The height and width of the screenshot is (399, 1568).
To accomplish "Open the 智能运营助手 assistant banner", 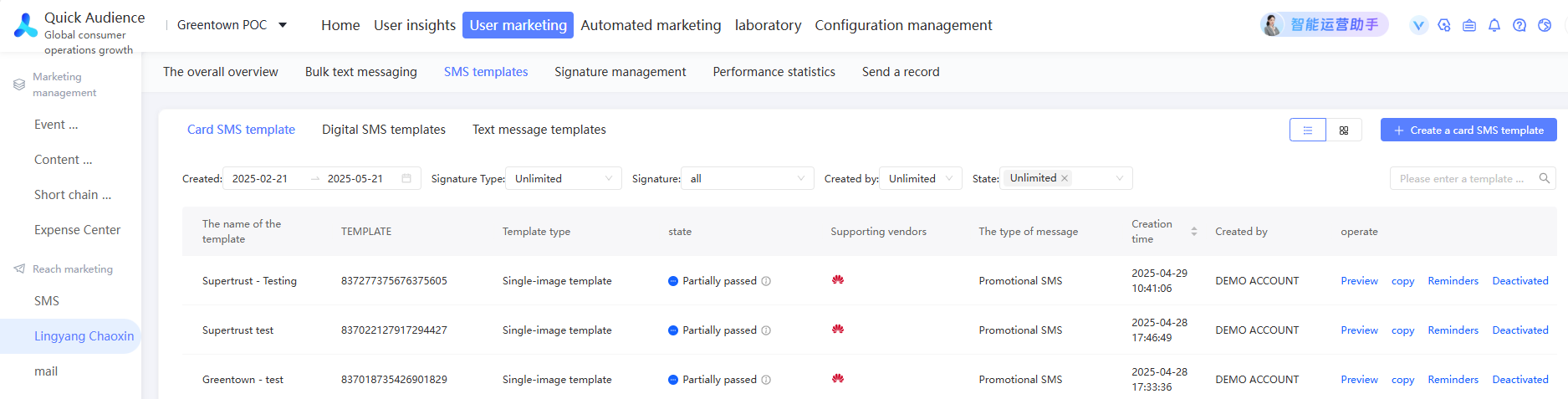I will coord(1324,25).
